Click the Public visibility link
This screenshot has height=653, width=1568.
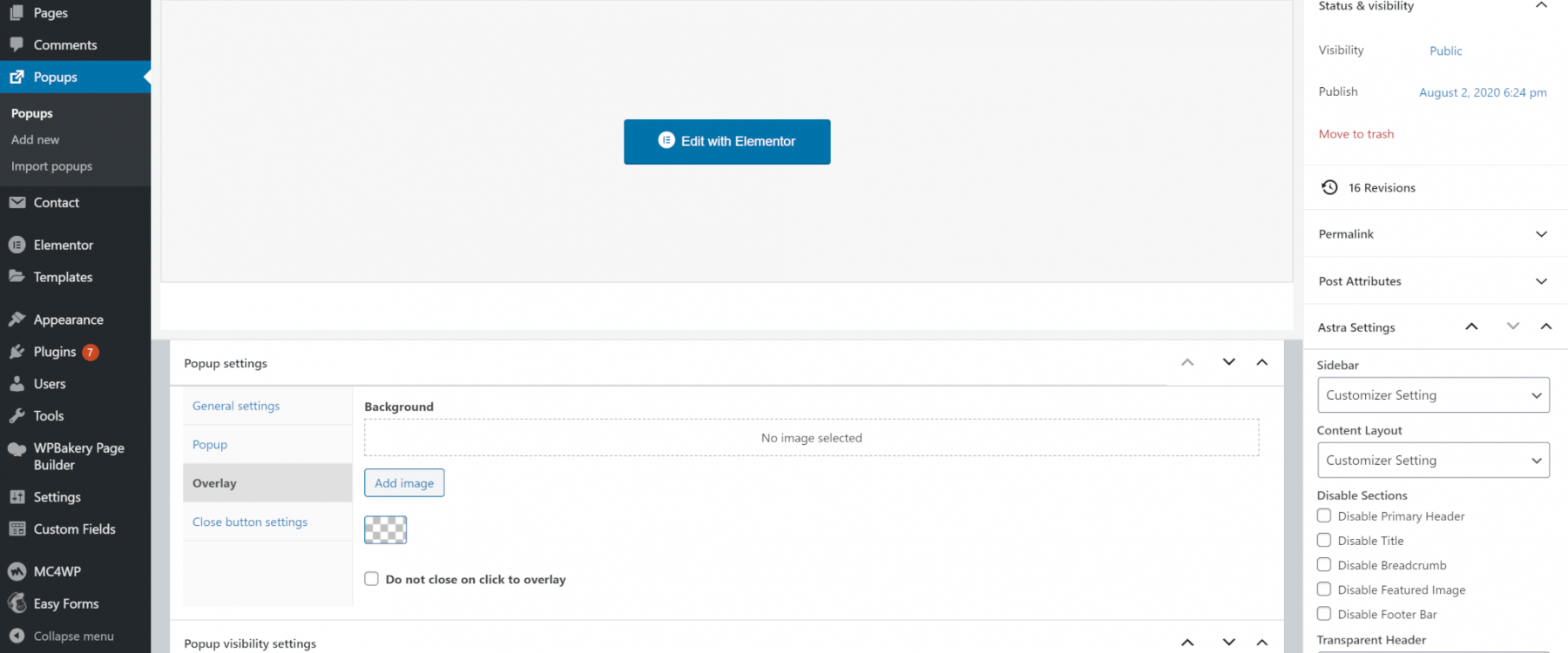[x=1446, y=50]
